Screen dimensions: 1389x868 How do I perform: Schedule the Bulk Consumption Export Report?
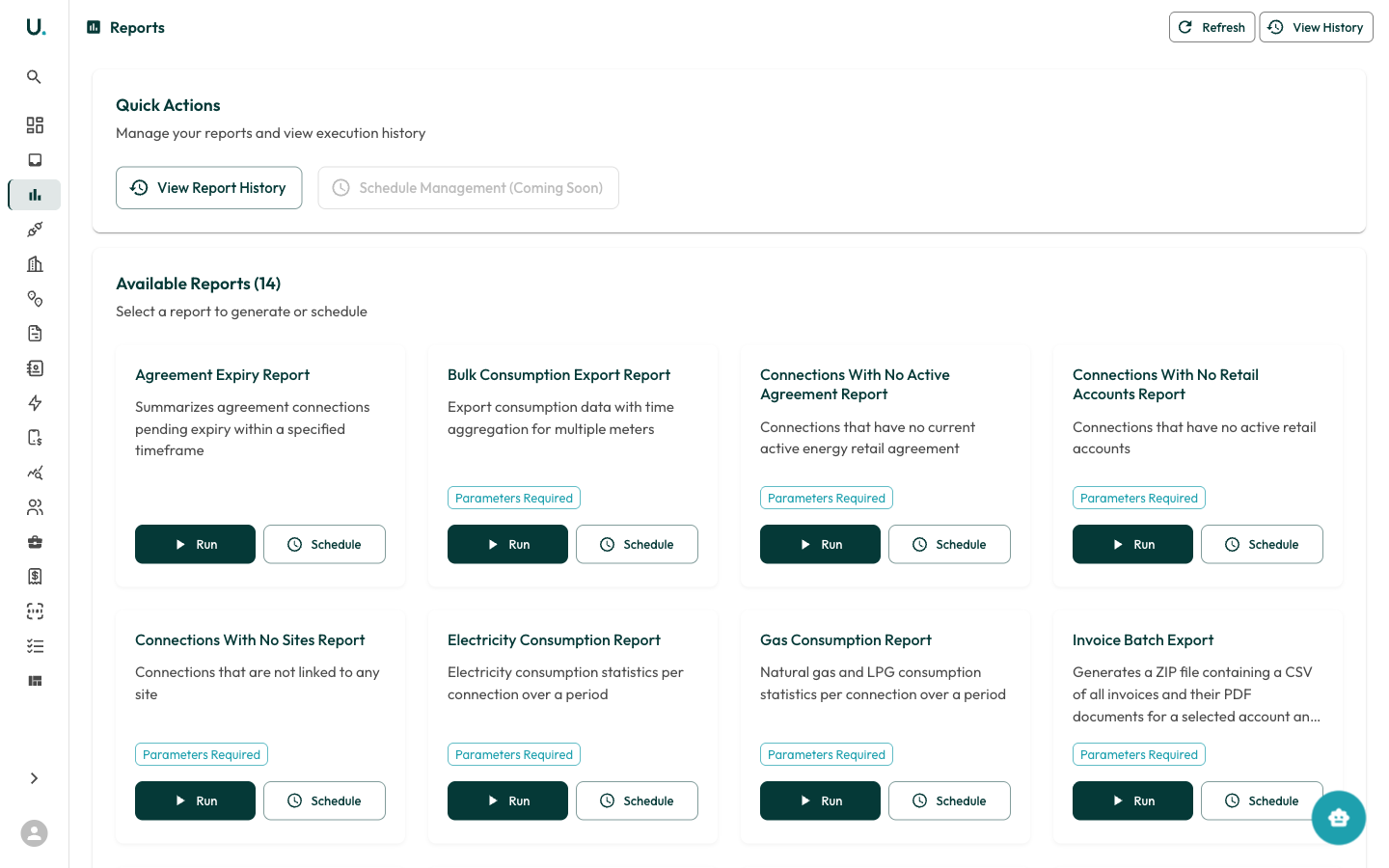pyautogui.click(x=637, y=544)
